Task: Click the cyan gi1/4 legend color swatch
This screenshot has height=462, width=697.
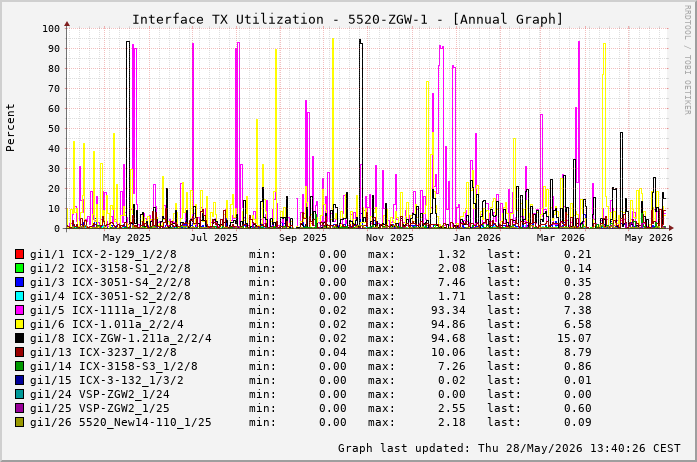Action: tap(19, 296)
